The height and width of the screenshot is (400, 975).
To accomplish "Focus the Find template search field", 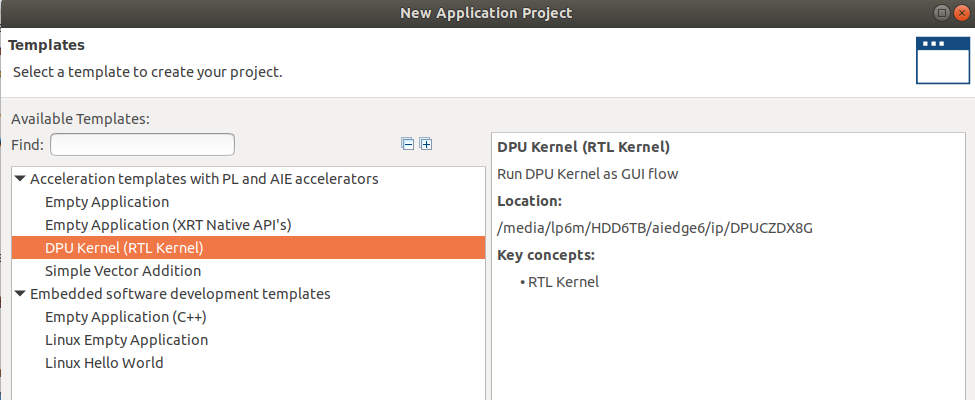I will click(142, 145).
